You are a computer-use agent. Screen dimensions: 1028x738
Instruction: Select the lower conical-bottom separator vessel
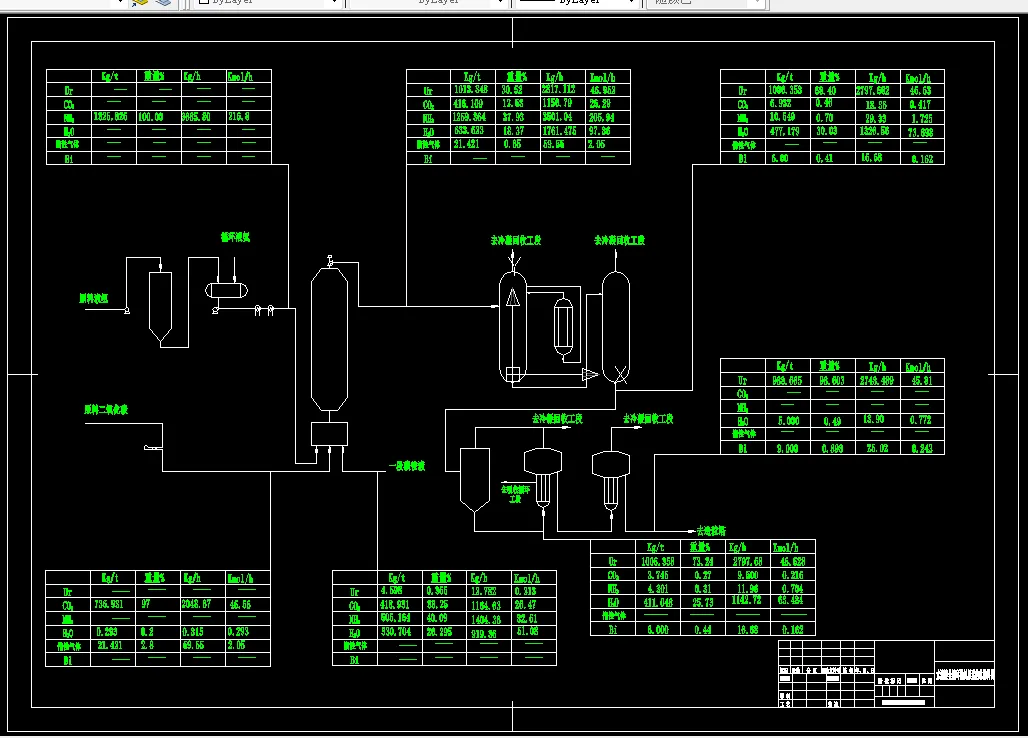[475, 480]
